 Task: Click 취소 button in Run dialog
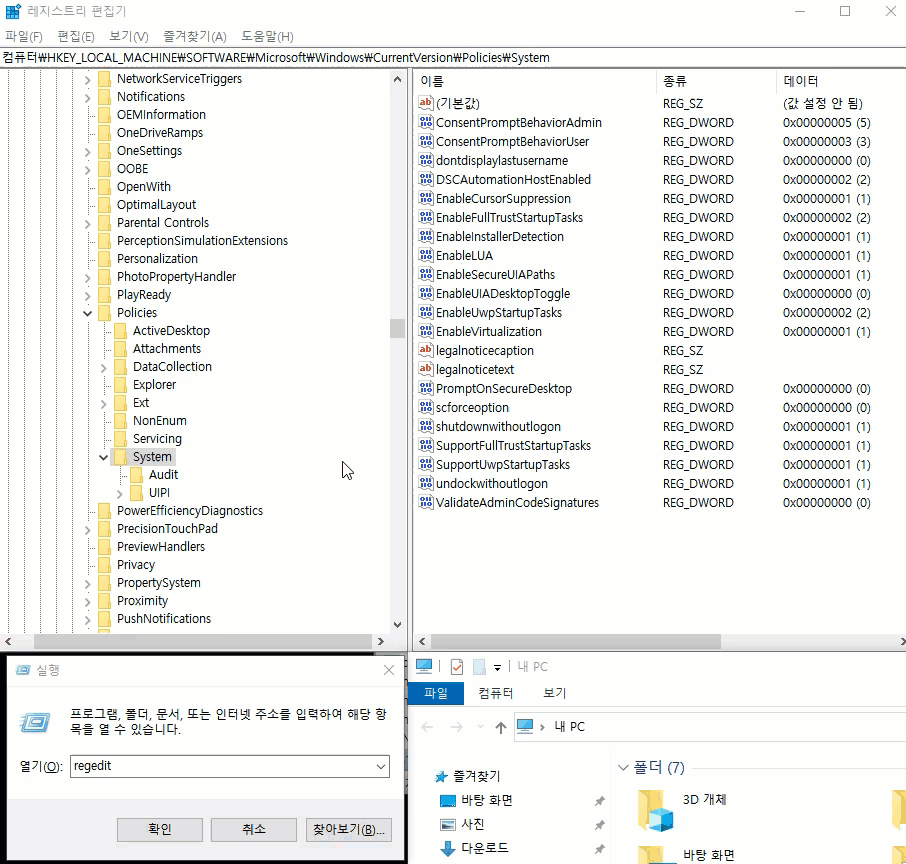coord(254,829)
